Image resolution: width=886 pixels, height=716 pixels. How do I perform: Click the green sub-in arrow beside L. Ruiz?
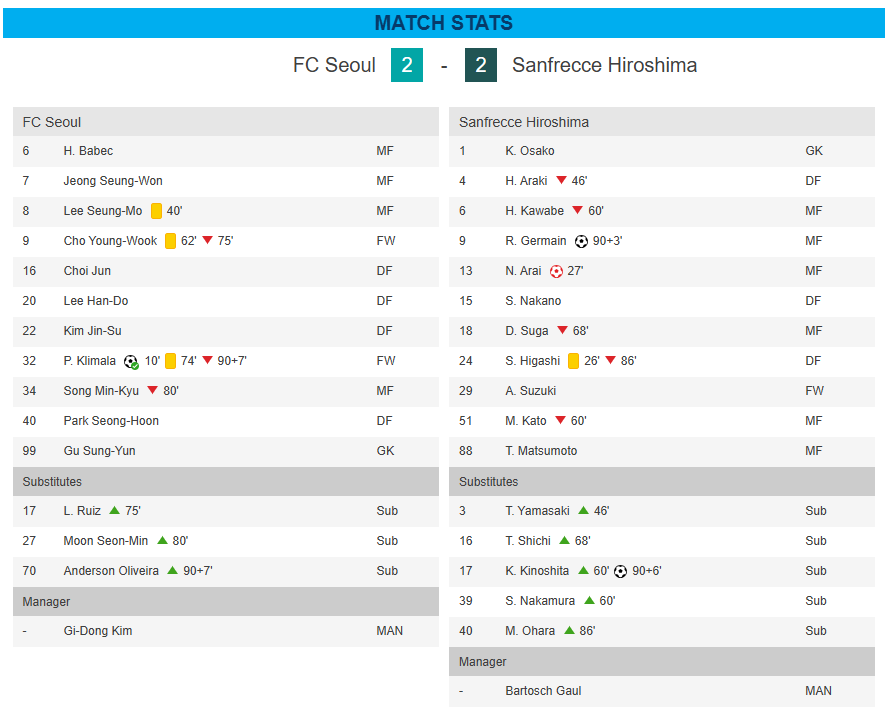point(114,511)
